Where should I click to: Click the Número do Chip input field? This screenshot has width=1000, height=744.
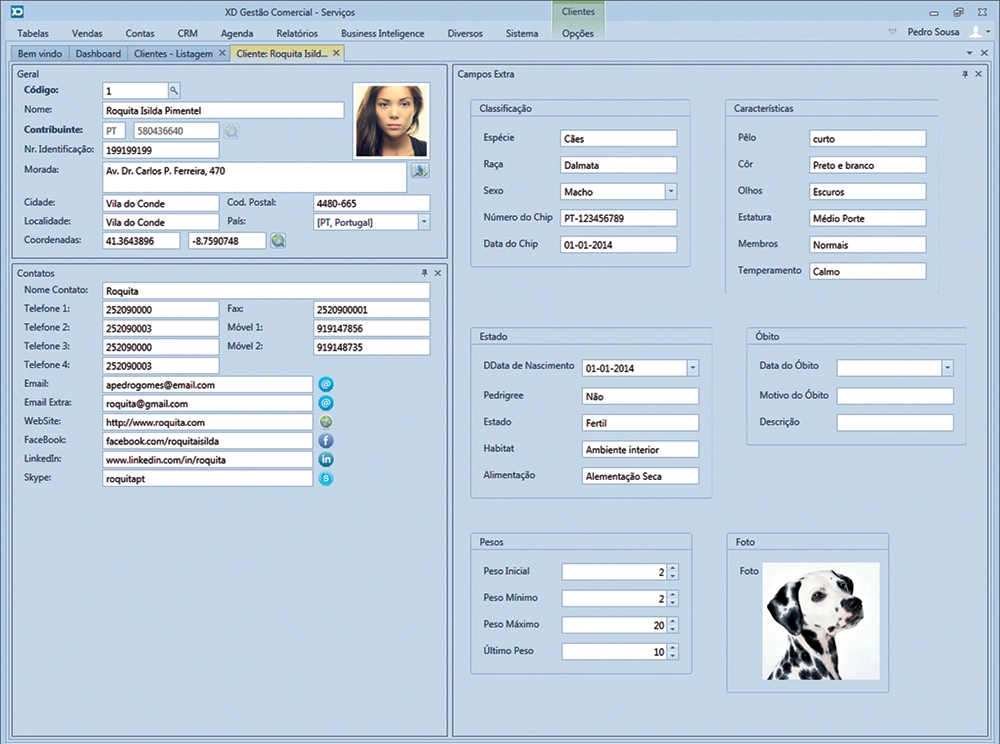(618, 218)
